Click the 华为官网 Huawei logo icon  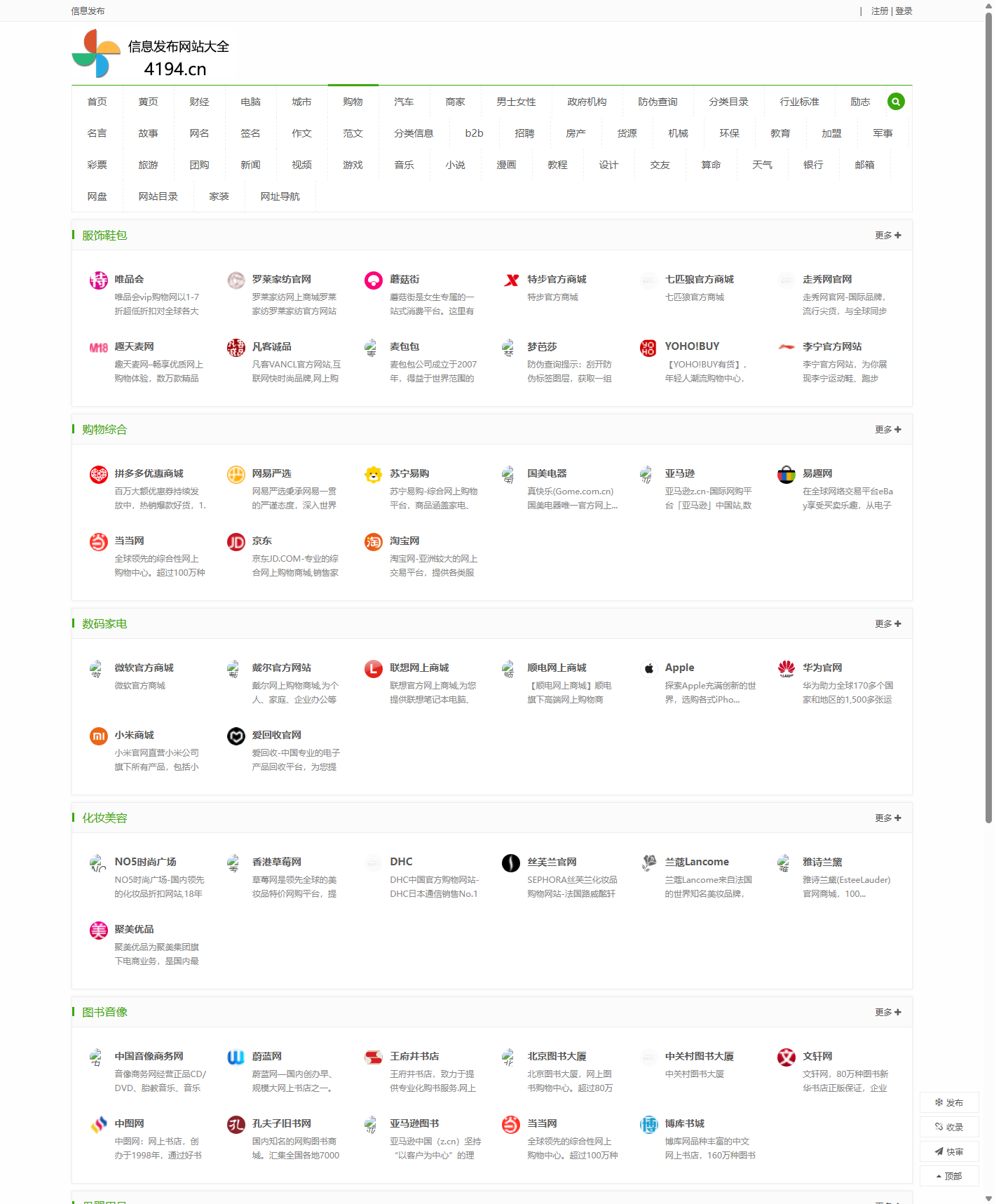(787, 668)
